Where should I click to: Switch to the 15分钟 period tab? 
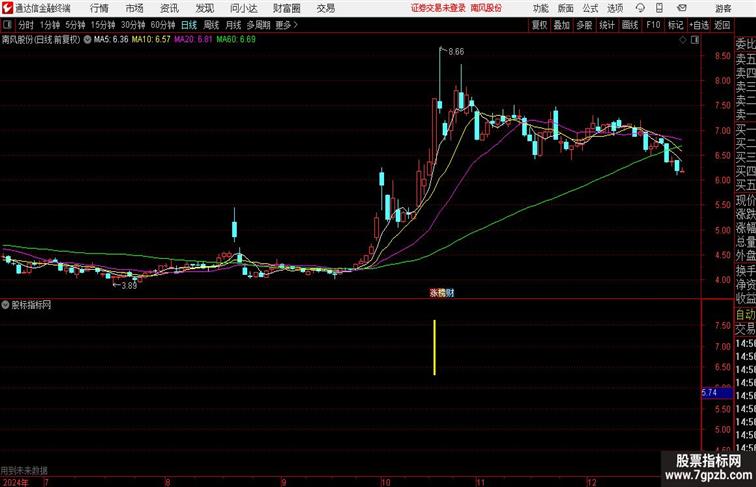click(x=103, y=25)
